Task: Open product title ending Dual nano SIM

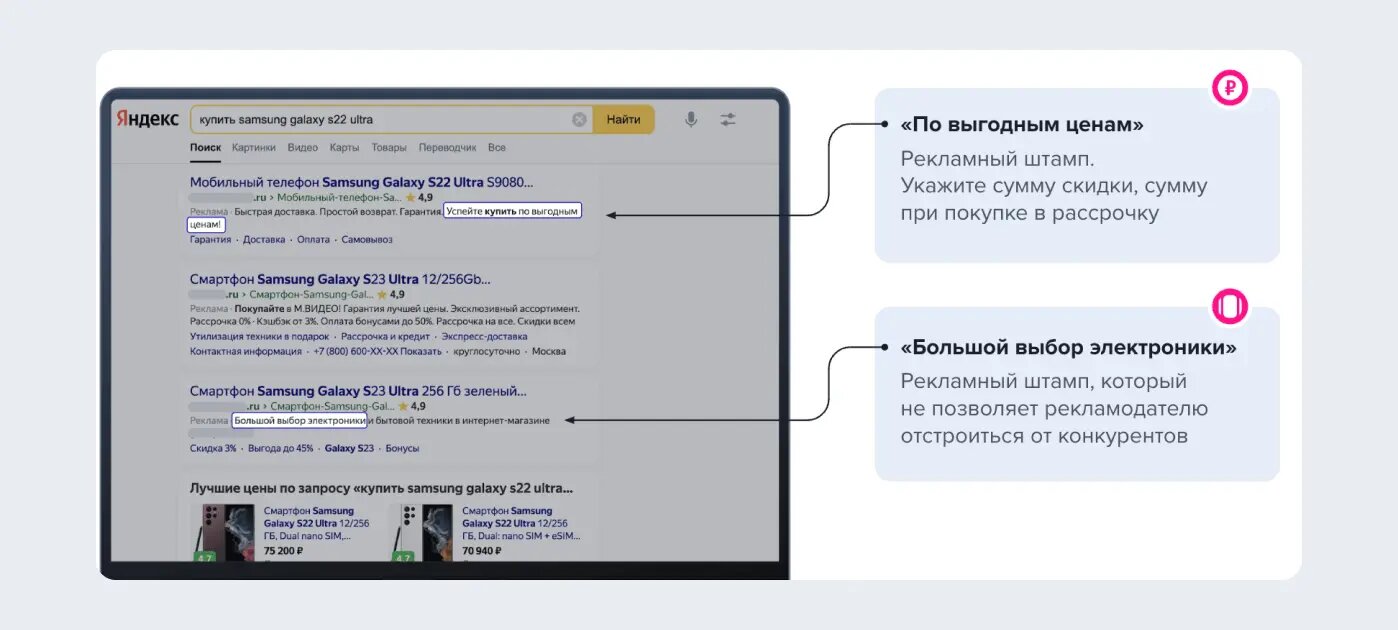Action: tap(316, 524)
